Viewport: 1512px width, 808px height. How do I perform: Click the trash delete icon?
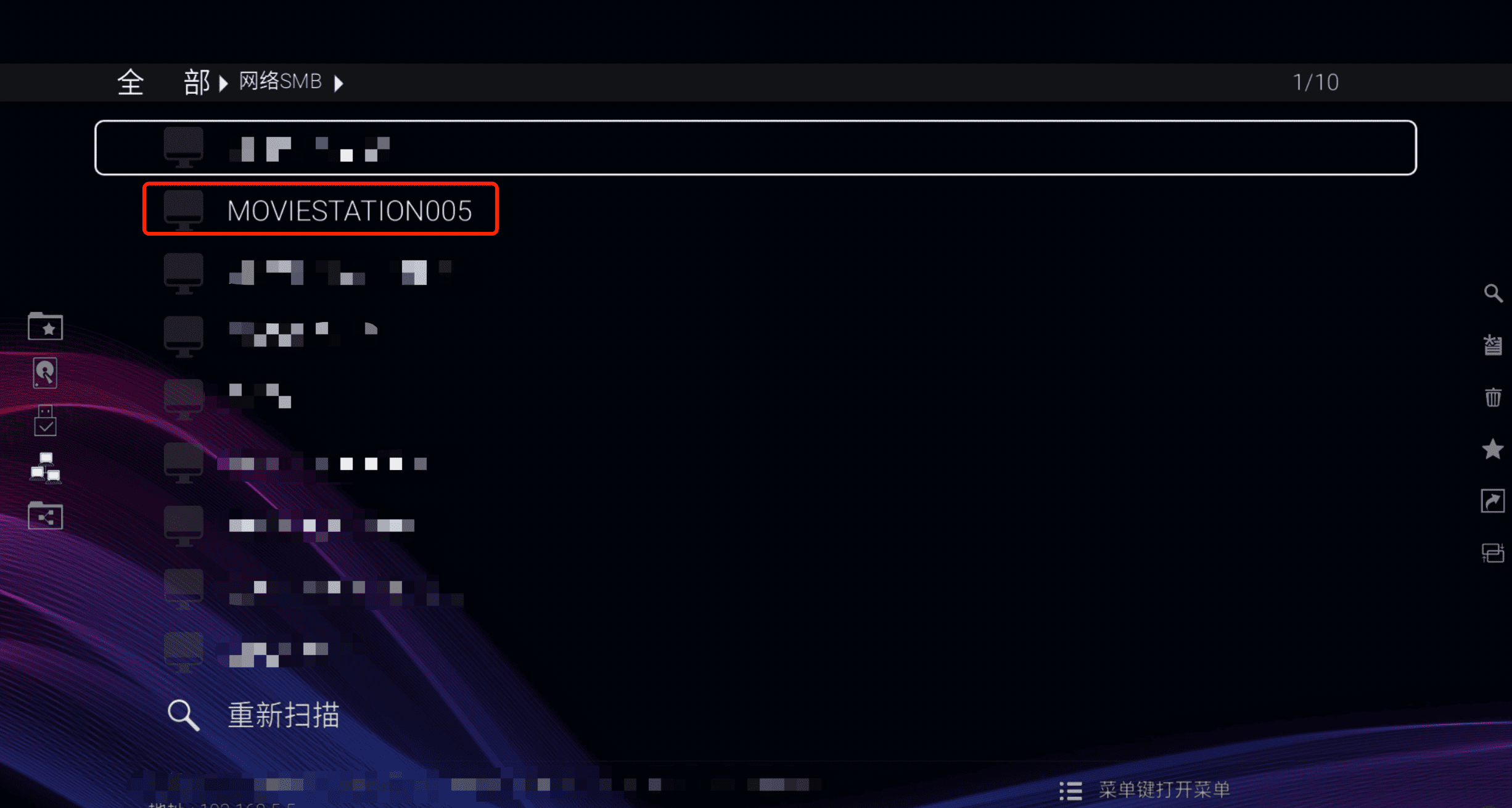[x=1493, y=397]
